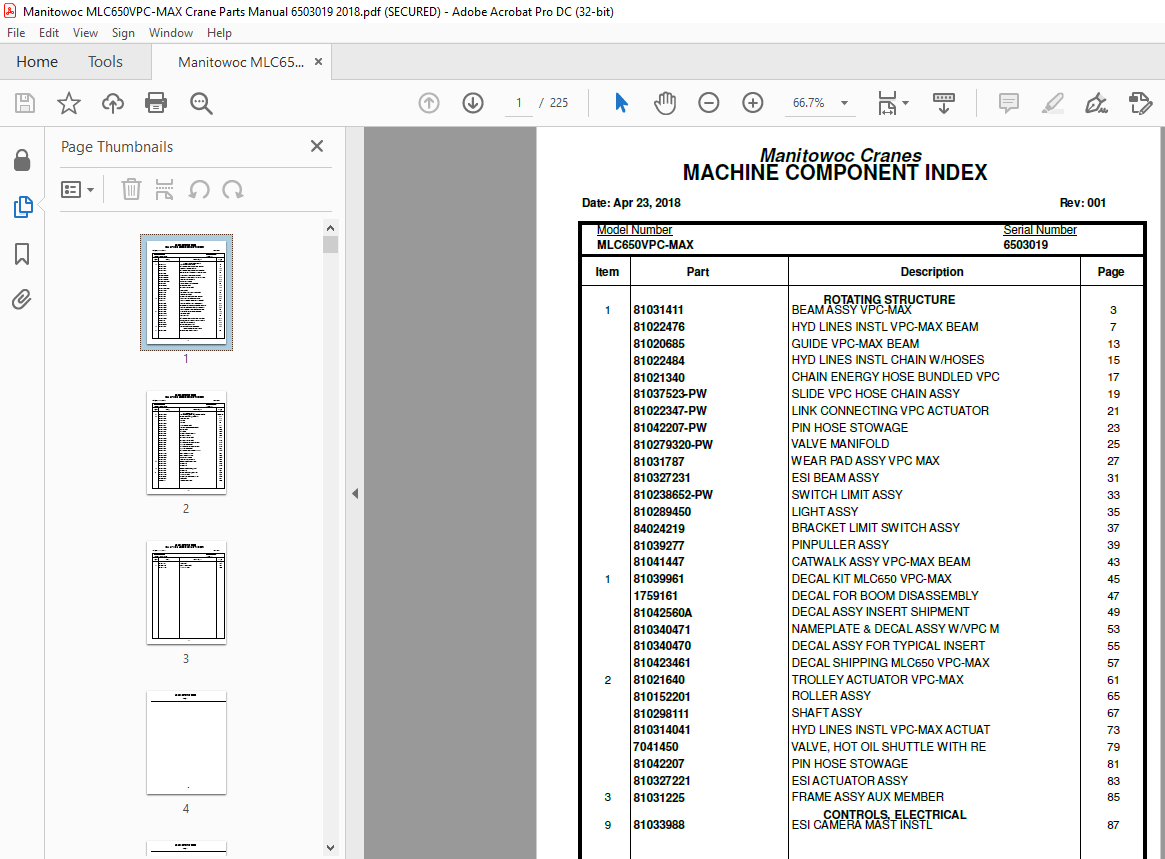Click model number MLC650VPC-MAX
The image size is (1165, 859).
[645, 244]
